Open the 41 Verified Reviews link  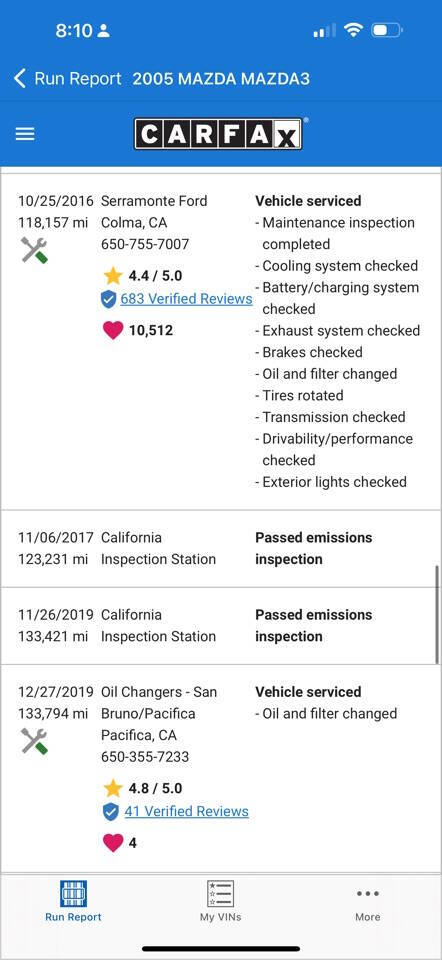[187, 811]
